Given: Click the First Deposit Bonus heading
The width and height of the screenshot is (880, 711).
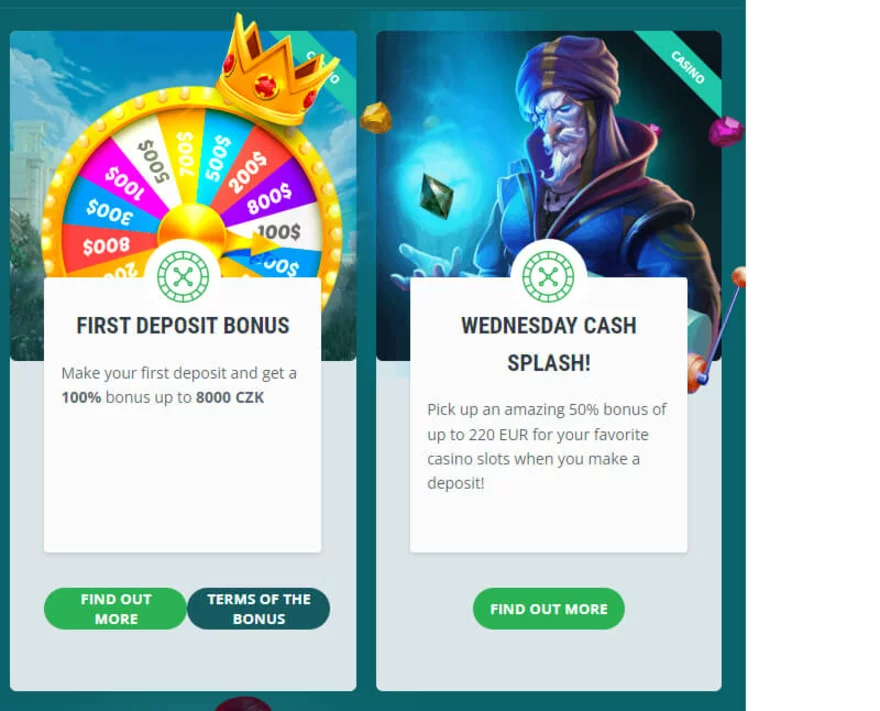Looking at the screenshot, I should coord(183,325).
